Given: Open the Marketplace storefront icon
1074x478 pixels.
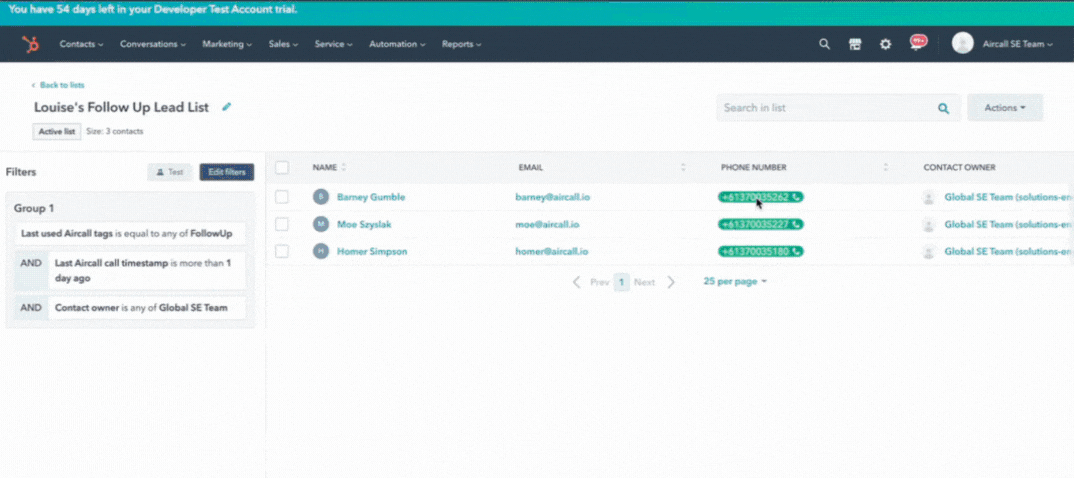Looking at the screenshot, I should pyautogui.click(x=855, y=44).
